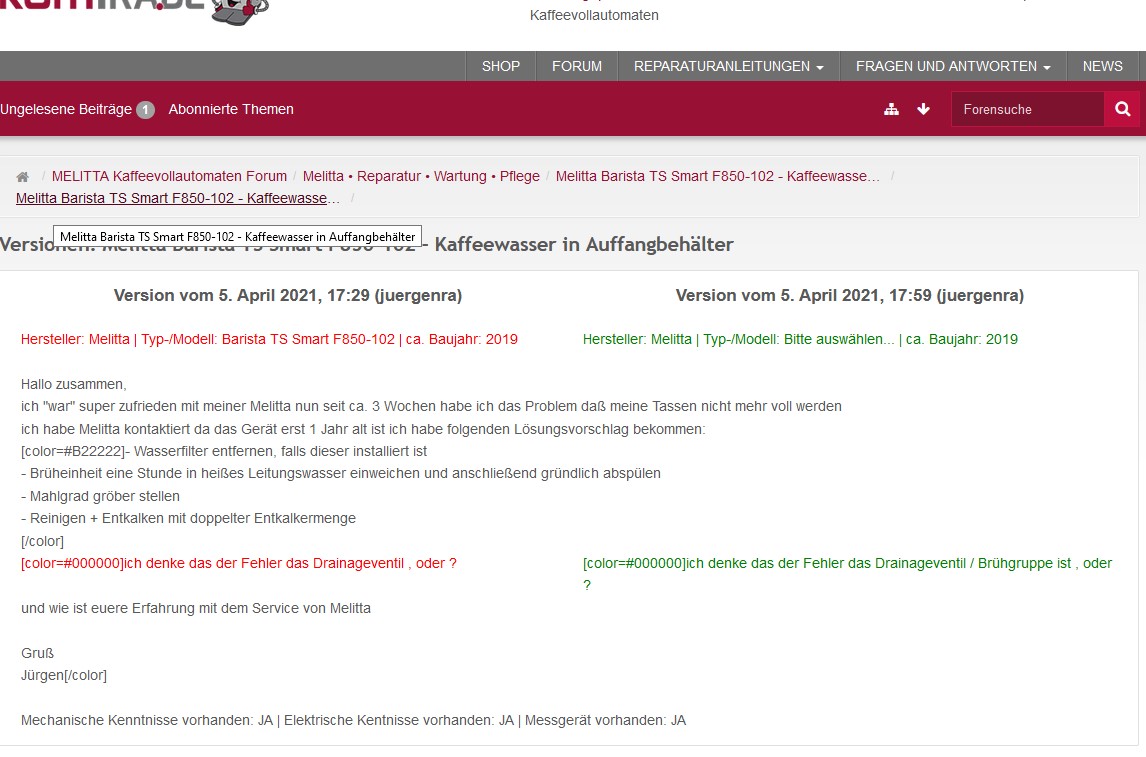Expand the REPARATURANLEITUNGEN dropdown
Viewport: 1146px width, 757px height.
(729, 66)
